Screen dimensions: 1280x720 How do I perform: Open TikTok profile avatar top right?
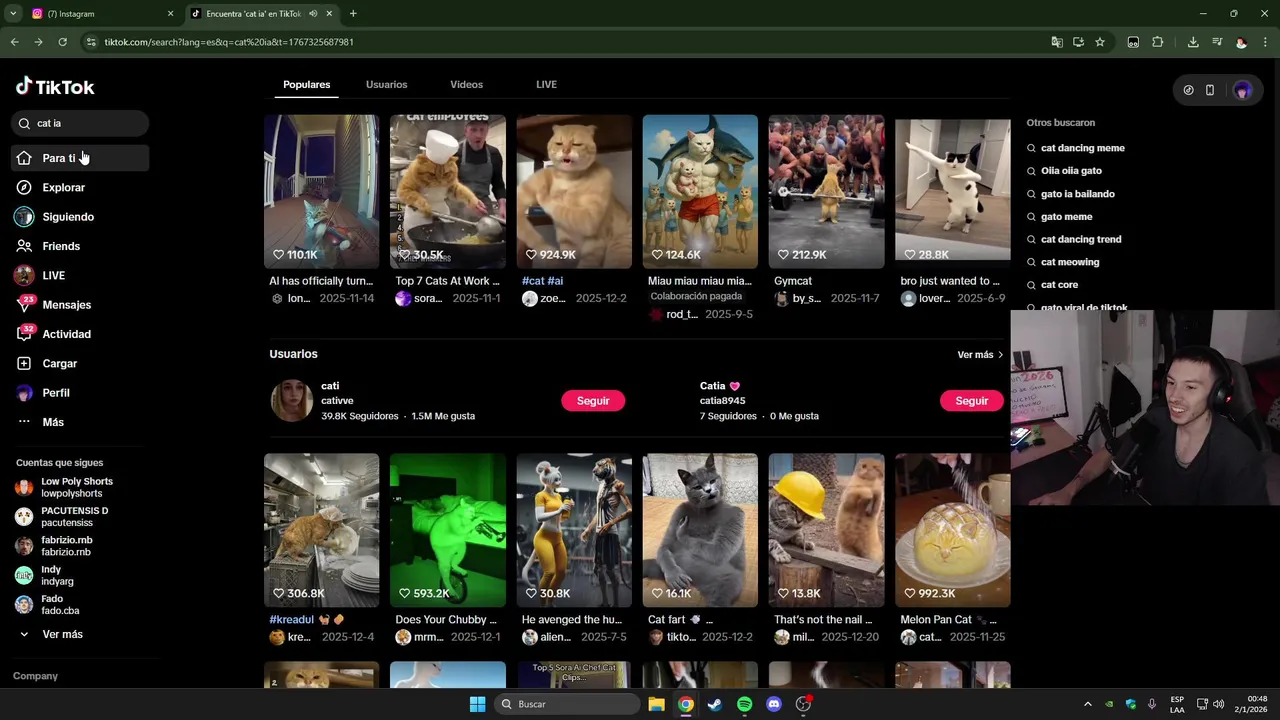(x=1242, y=90)
